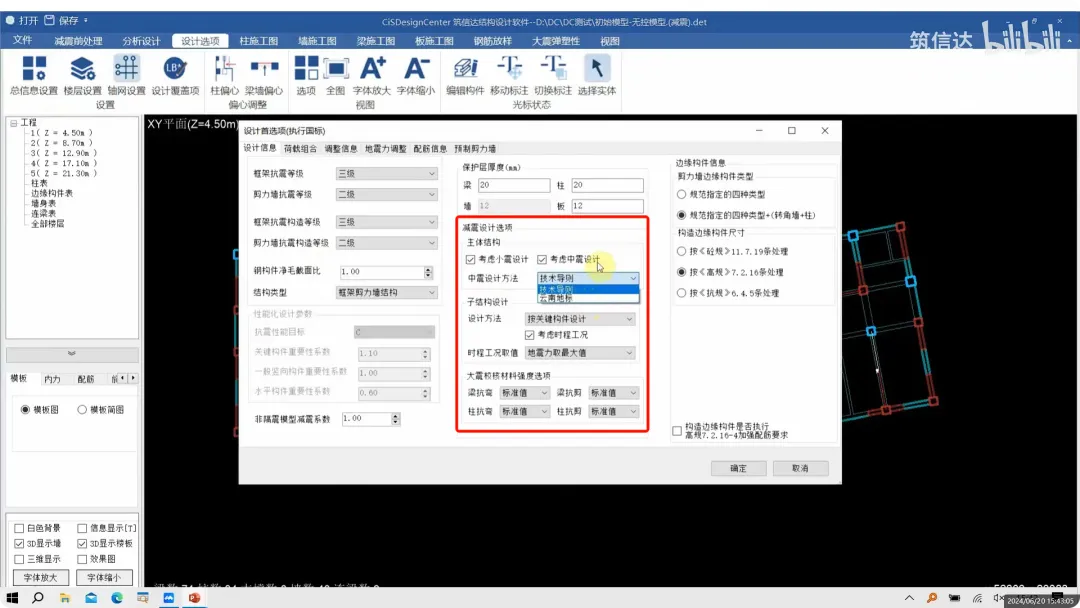Switch to 配筋信息 tab
The image size is (1080, 608).
click(430, 149)
